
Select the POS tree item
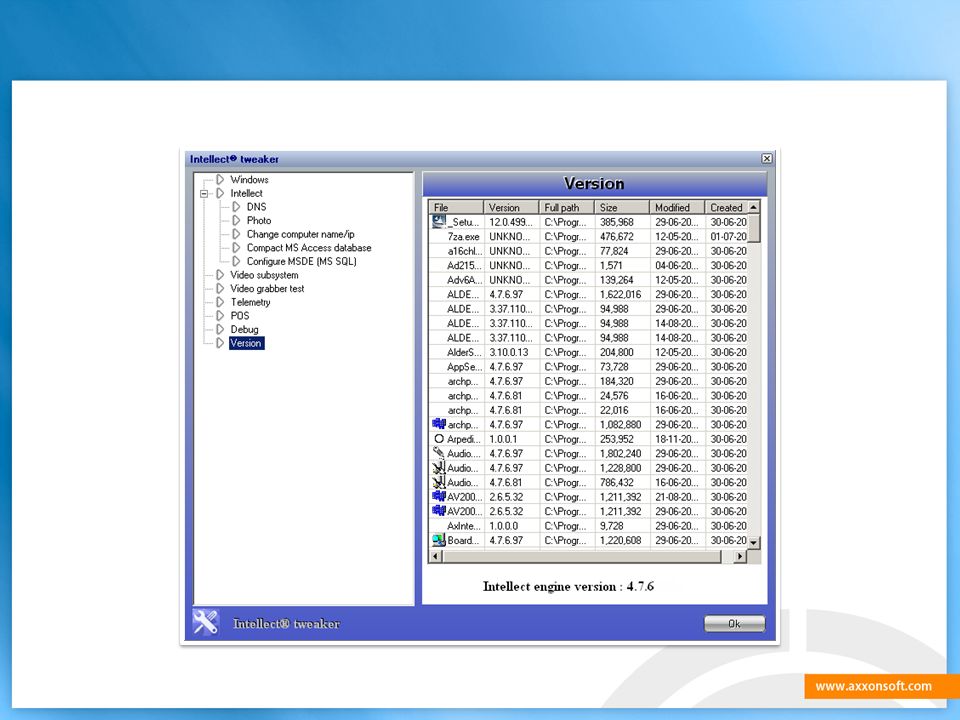coord(240,316)
